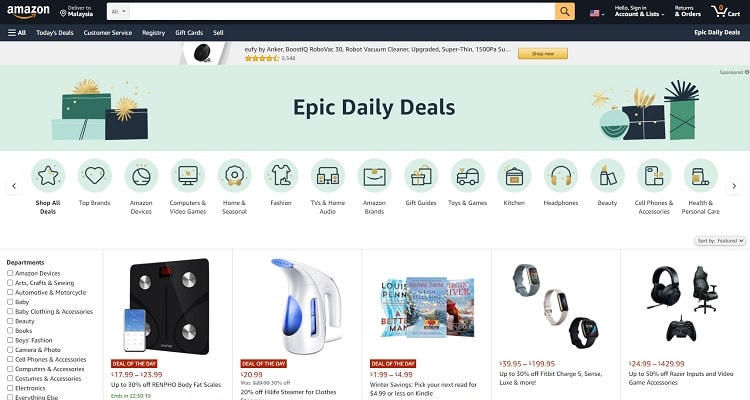Open the shopping cart

pos(725,11)
